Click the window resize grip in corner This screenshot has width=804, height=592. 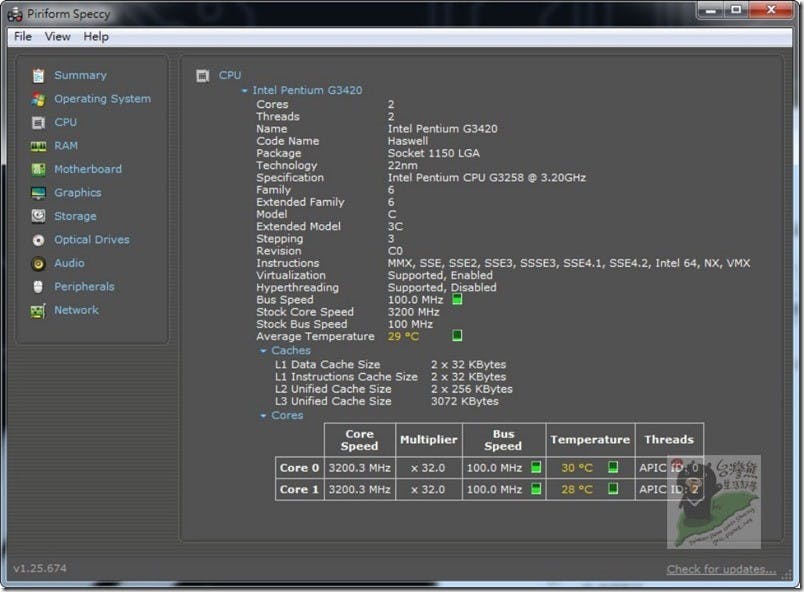click(x=787, y=576)
